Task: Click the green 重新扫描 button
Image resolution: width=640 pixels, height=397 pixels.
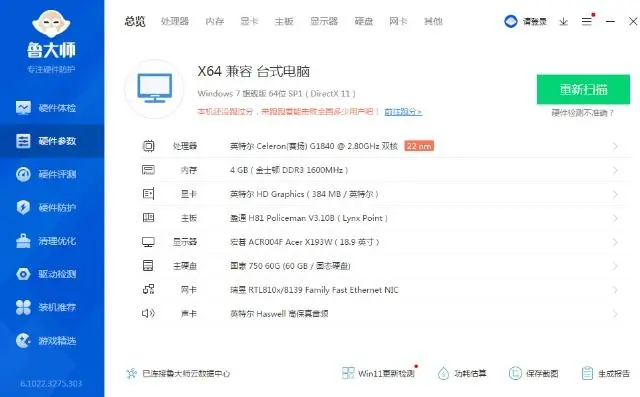Action: (583, 89)
